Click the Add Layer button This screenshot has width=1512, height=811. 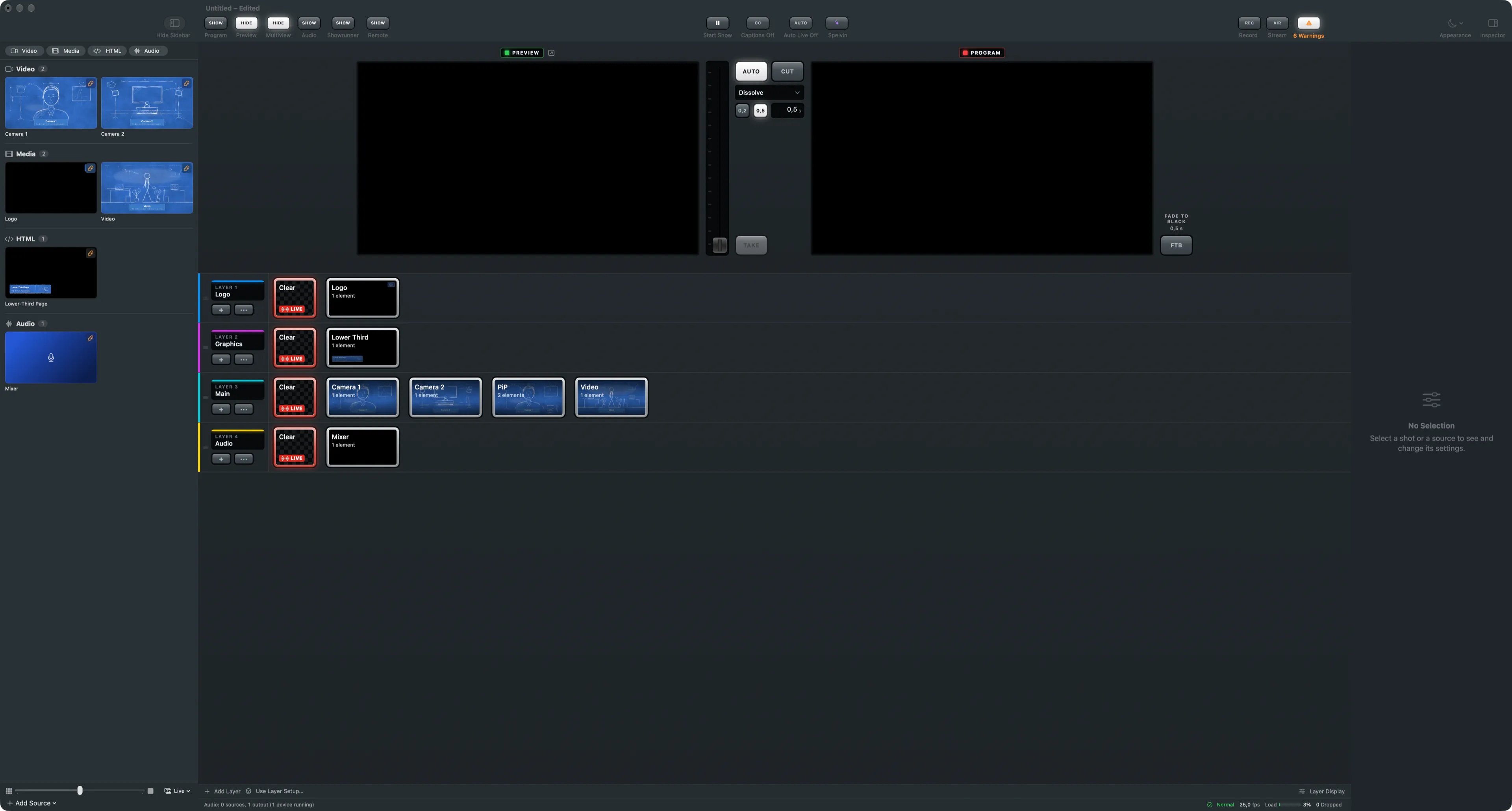coord(222,791)
